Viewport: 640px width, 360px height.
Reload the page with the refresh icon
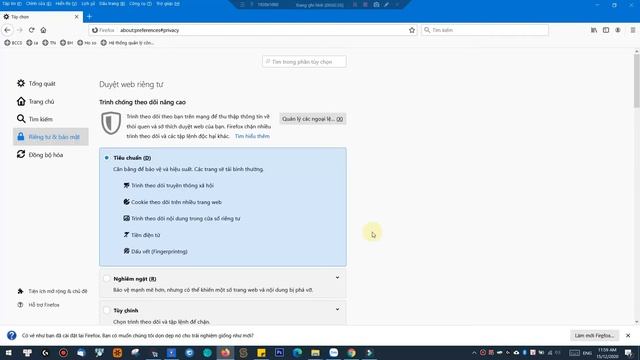[31, 30]
